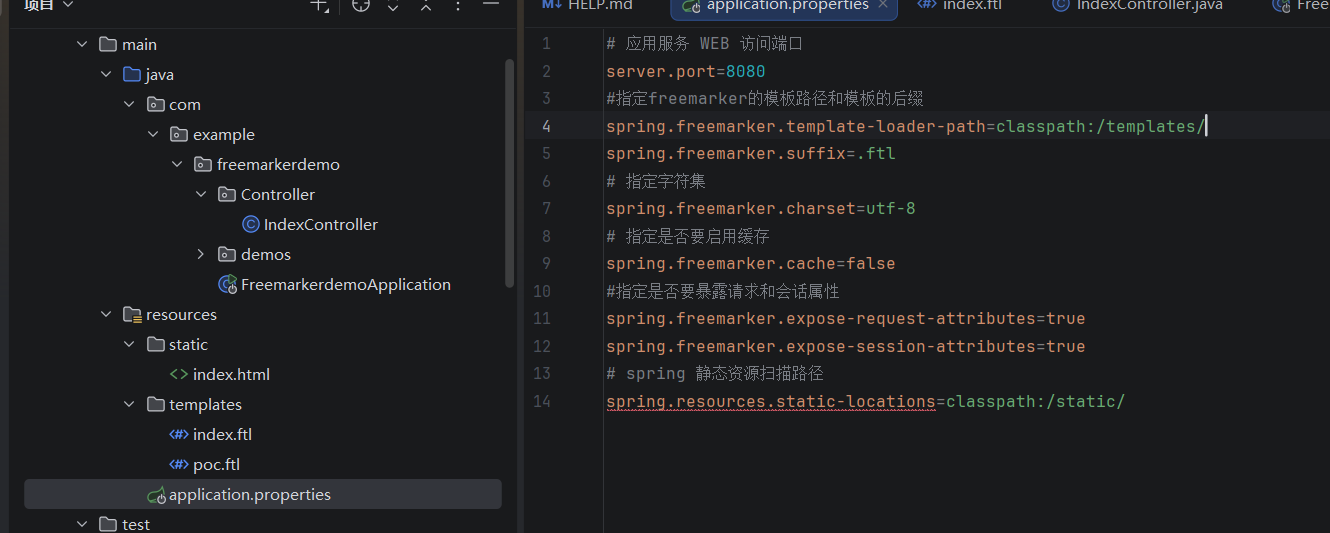Click the Select Opened File crosshair icon
1330x533 pixels.
[361, 5]
